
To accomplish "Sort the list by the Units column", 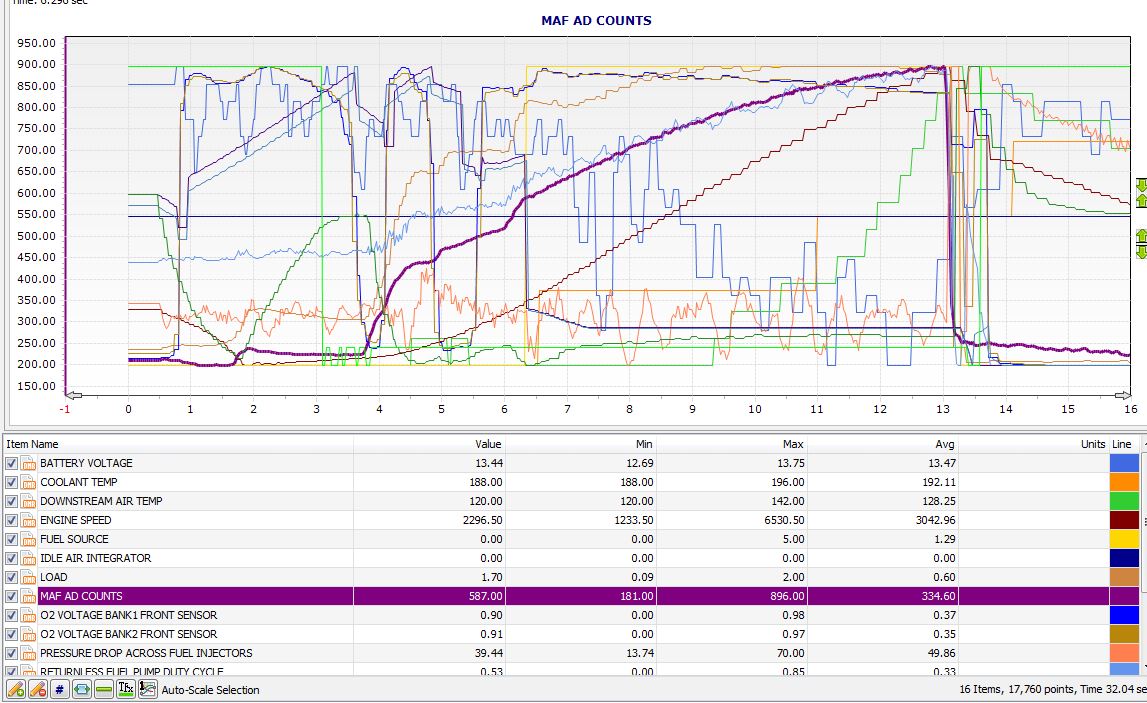I will click(x=1034, y=444).
